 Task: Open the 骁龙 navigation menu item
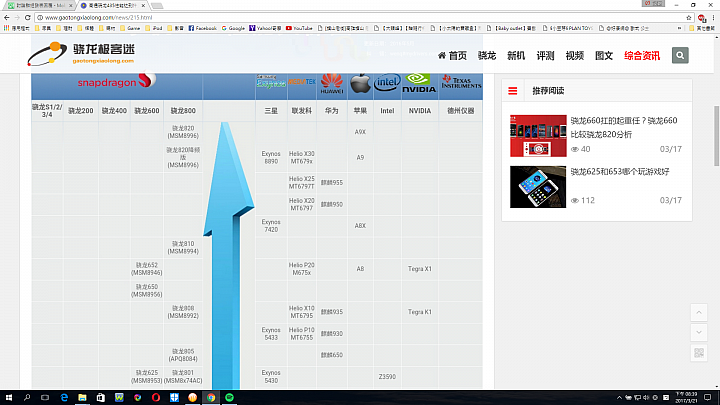(487, 56)
